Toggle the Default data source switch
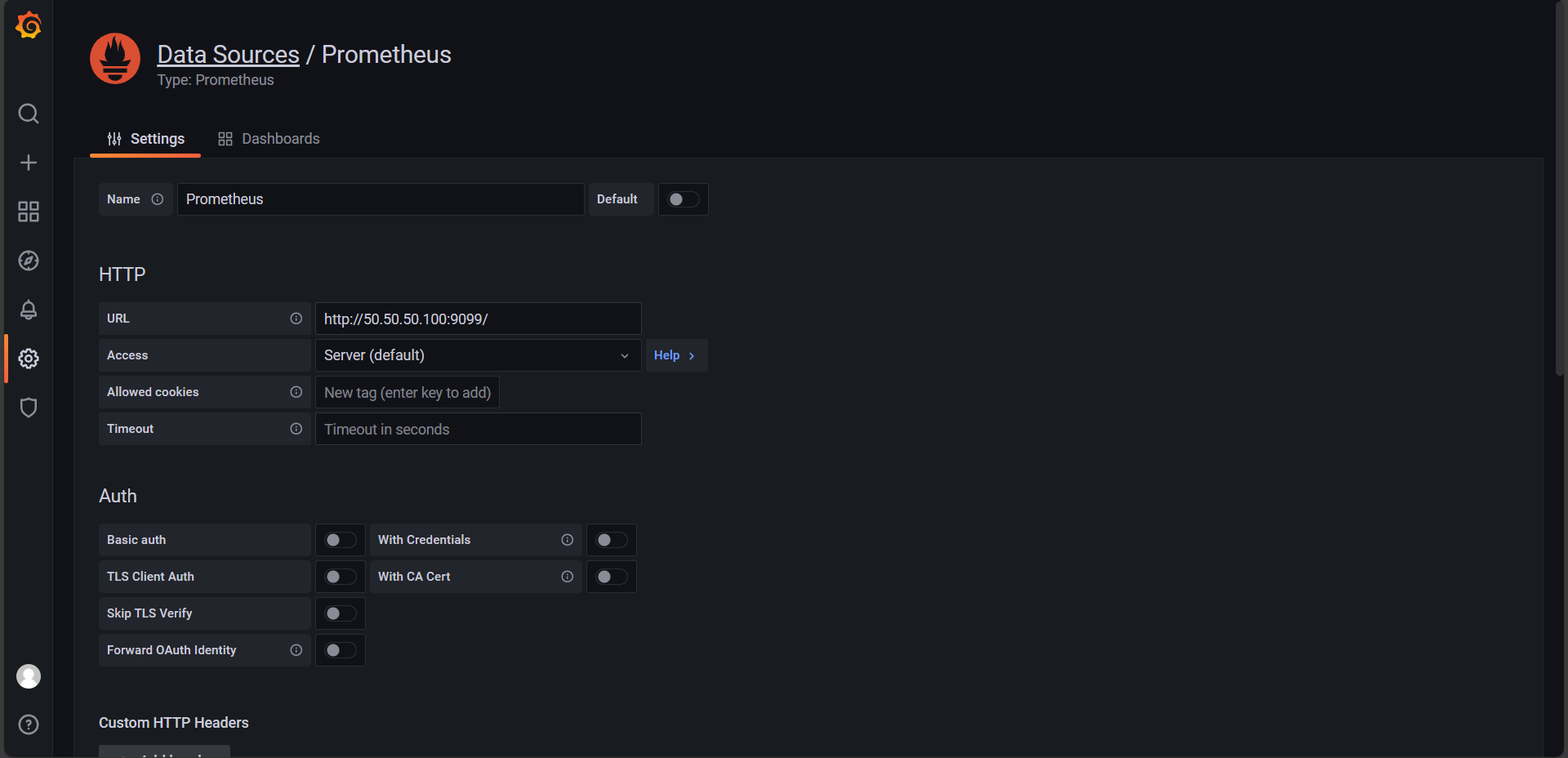Screen dimensions: 1568x758 (684, 199)
